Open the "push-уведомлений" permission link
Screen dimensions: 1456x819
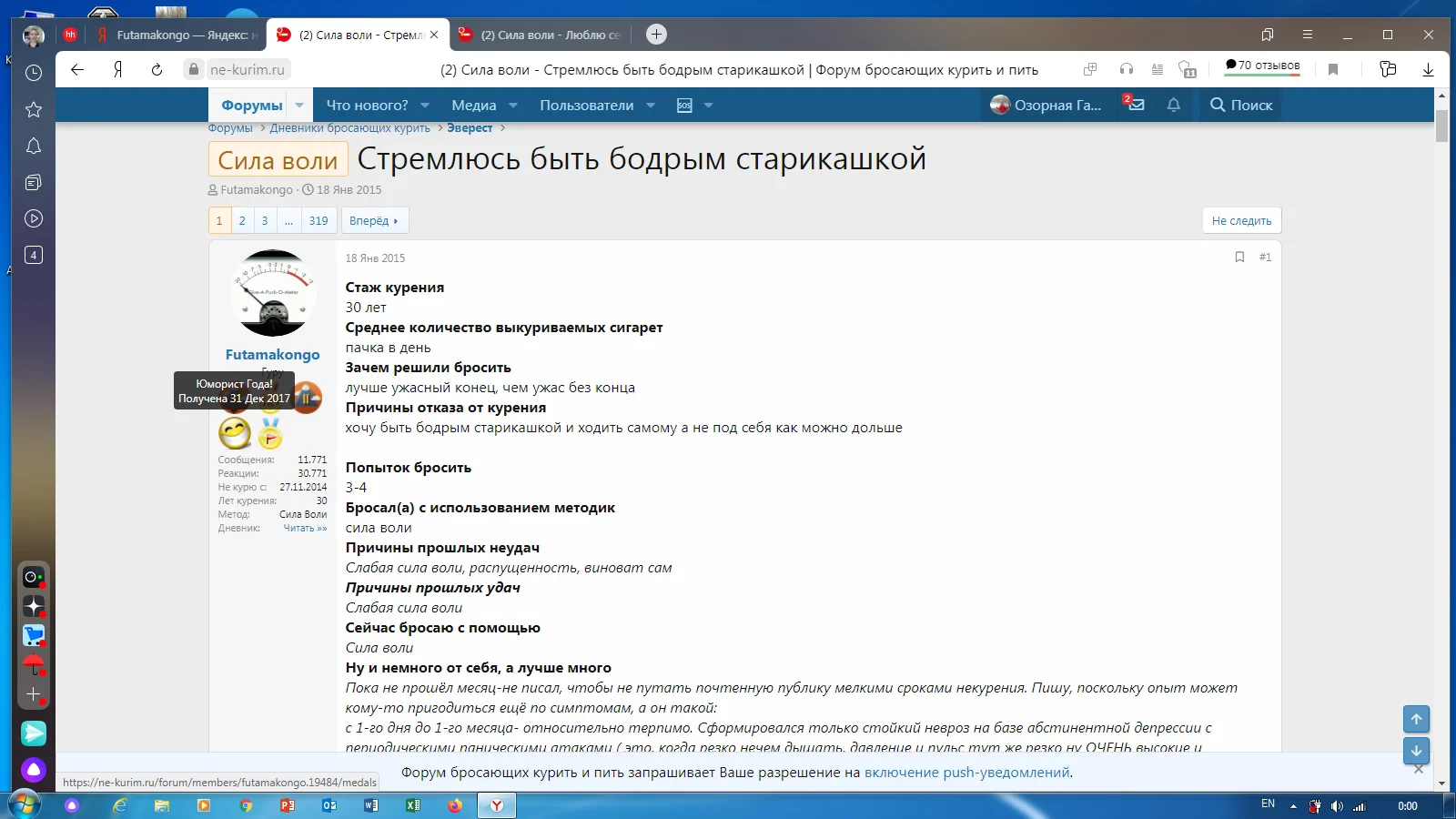pyautogui.click(x=1006, y=772)
